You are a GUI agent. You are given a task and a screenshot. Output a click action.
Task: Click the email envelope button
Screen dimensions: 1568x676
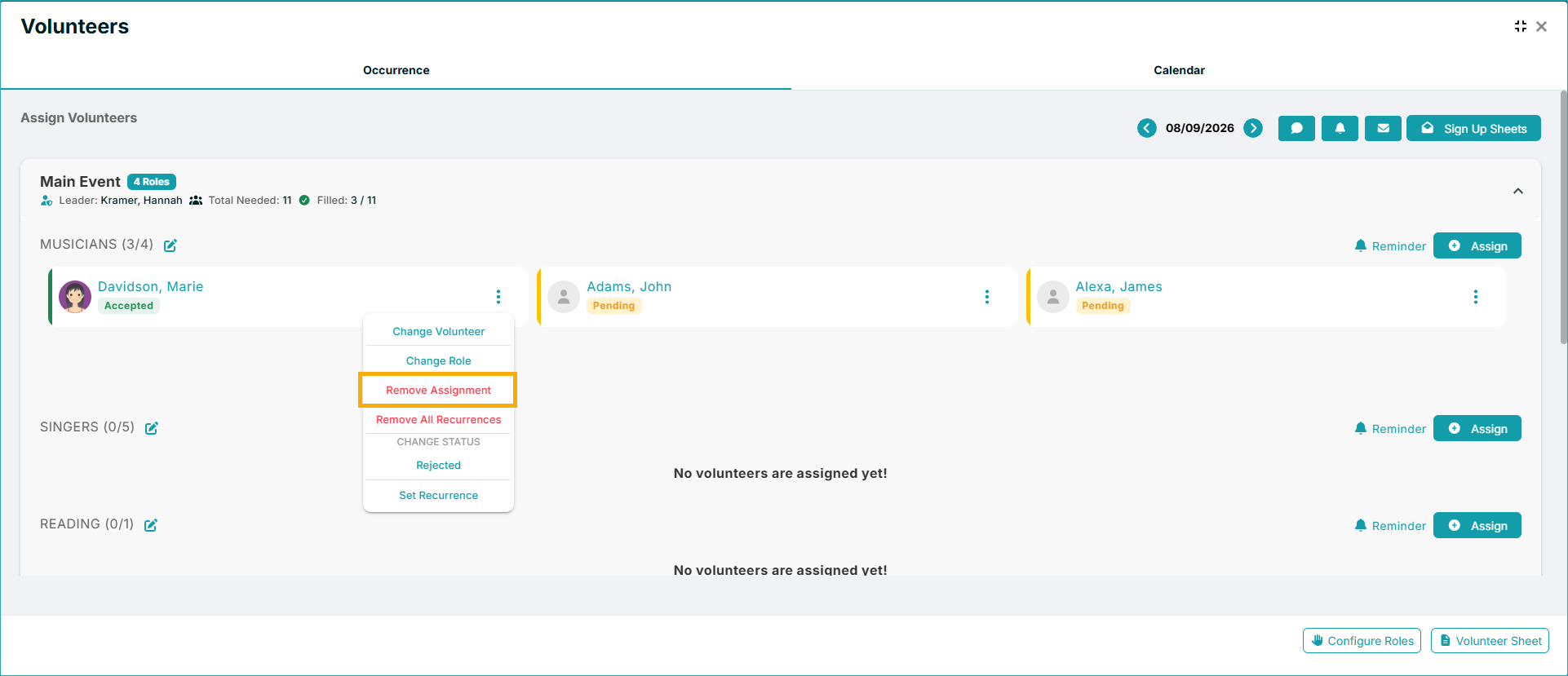(1383, 128)
